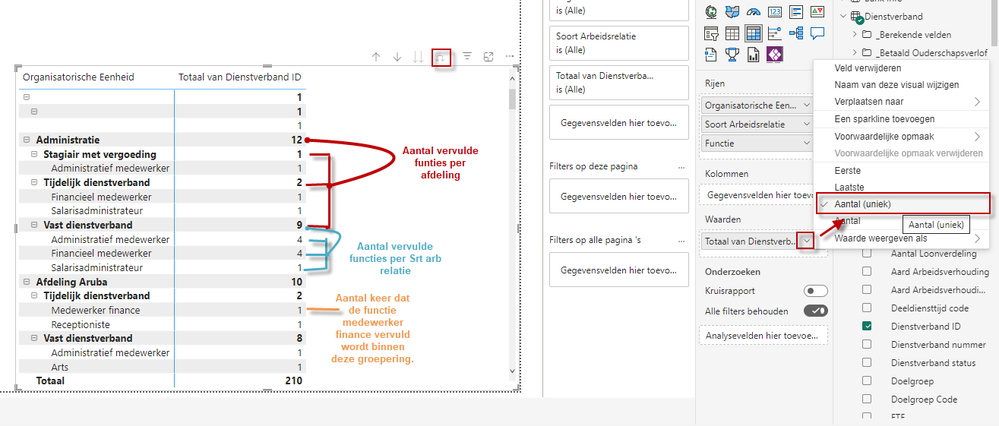The image size is (999, 426).
Task: Collapse Stagiair met vergoeding row
Action: (x=34, y=154)
